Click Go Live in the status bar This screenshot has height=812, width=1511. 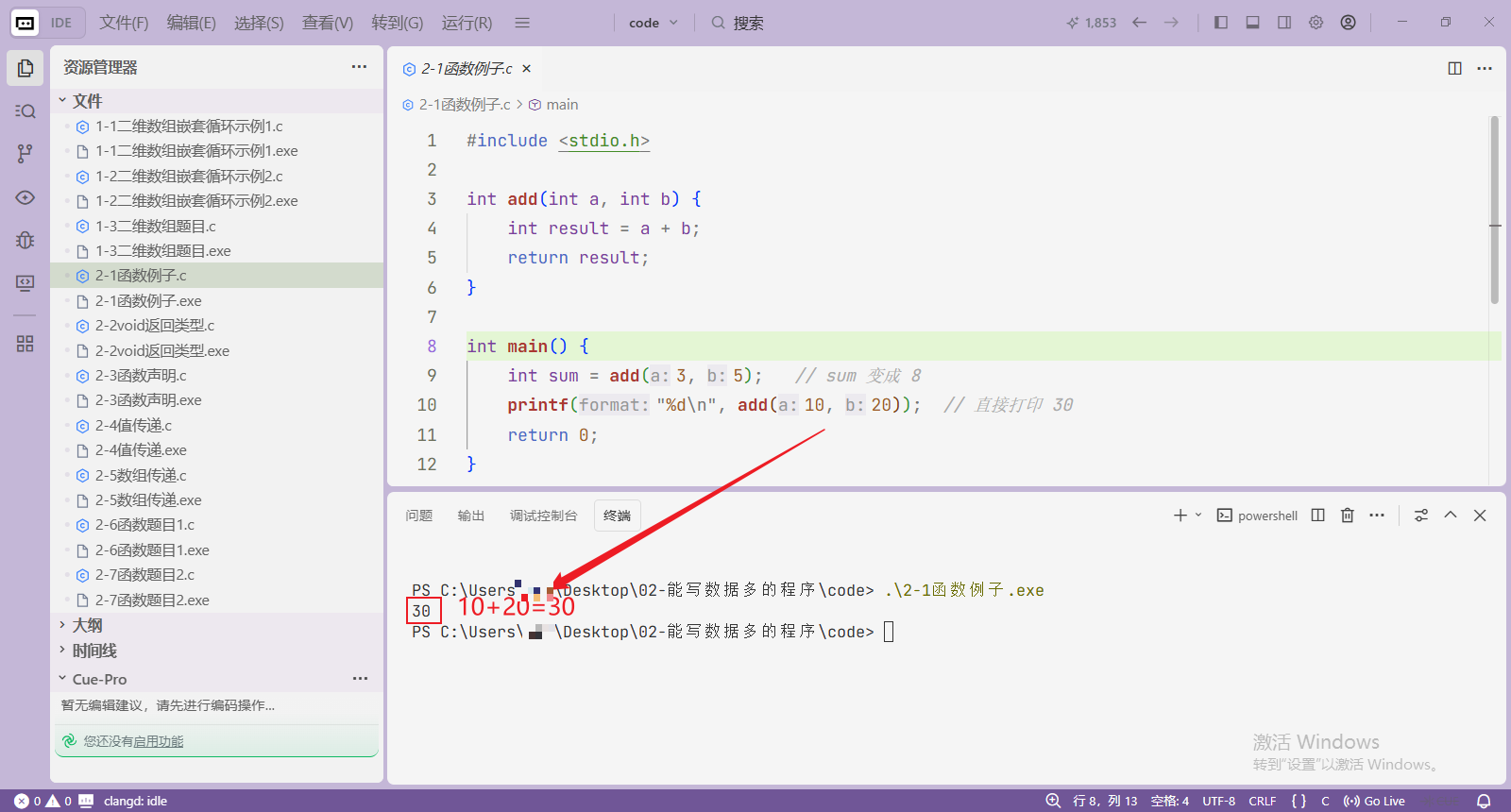tap(1374, 801)
